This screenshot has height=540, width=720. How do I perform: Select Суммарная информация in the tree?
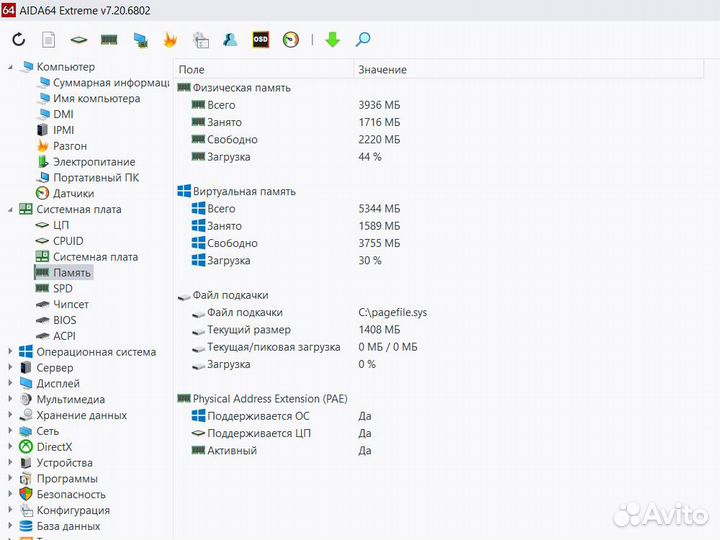[x=103, y=83]
